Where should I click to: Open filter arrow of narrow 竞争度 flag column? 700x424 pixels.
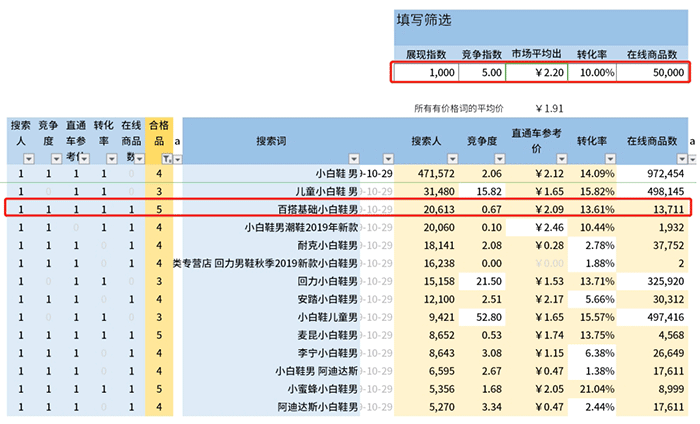pyautogui.click(x=57, y=158)
